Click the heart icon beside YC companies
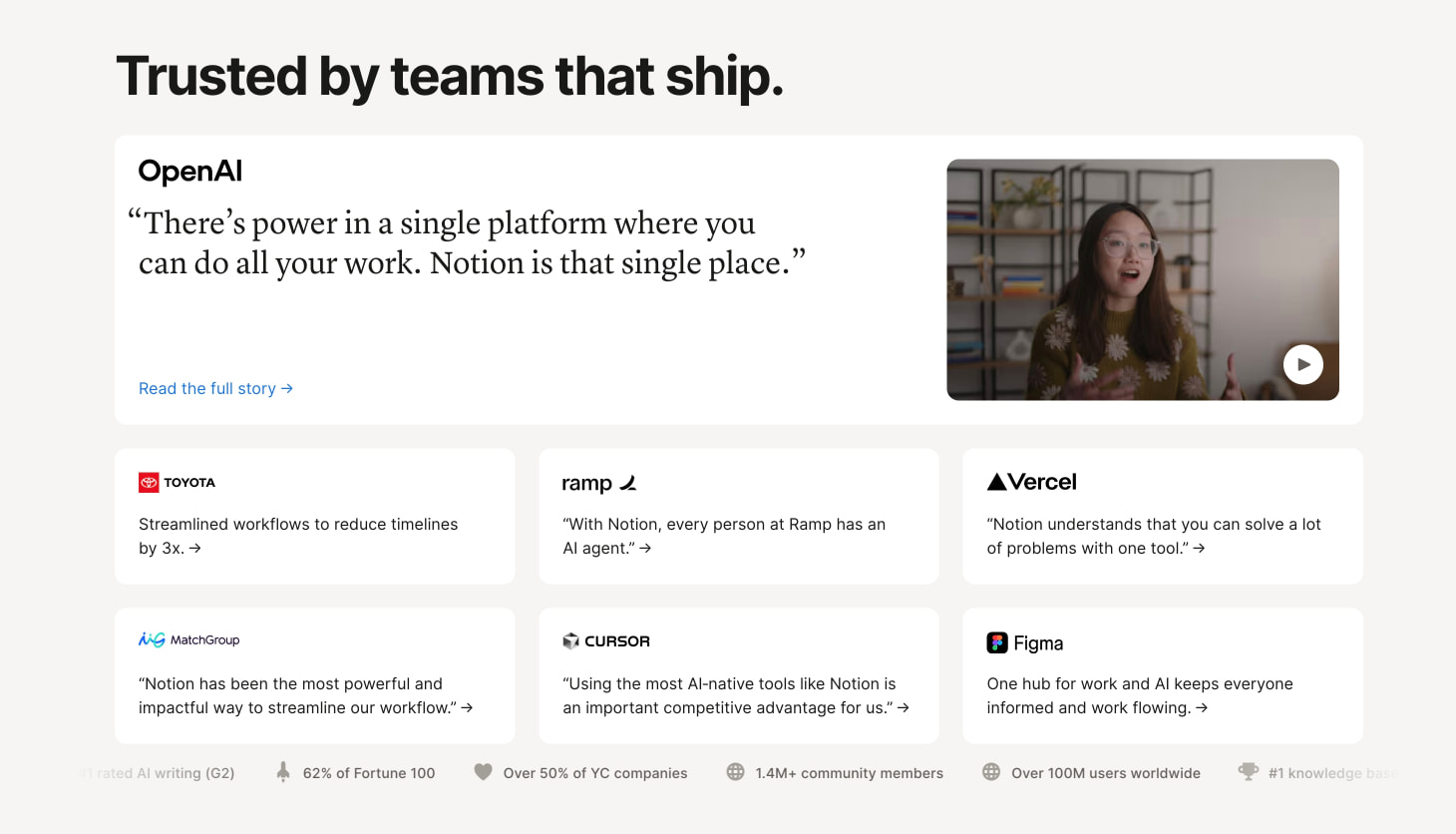The image size is (1456, 834). pos(483,772)
